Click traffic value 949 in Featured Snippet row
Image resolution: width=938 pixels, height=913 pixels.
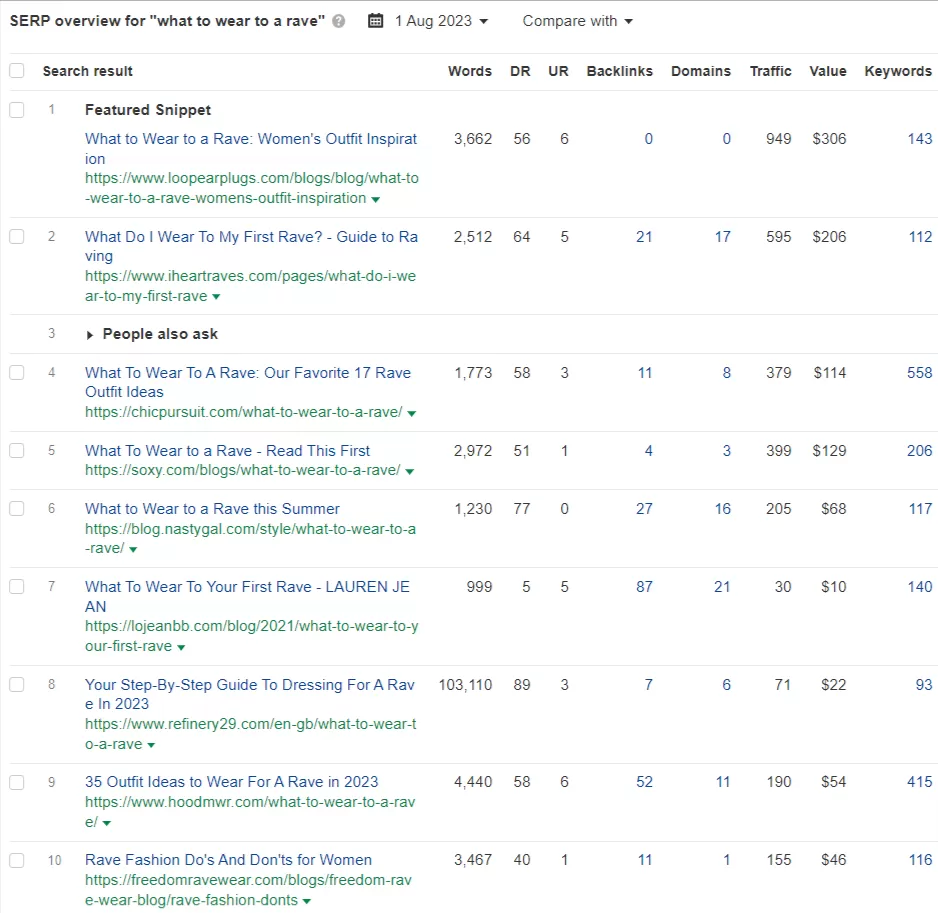[x=778, y=139]
